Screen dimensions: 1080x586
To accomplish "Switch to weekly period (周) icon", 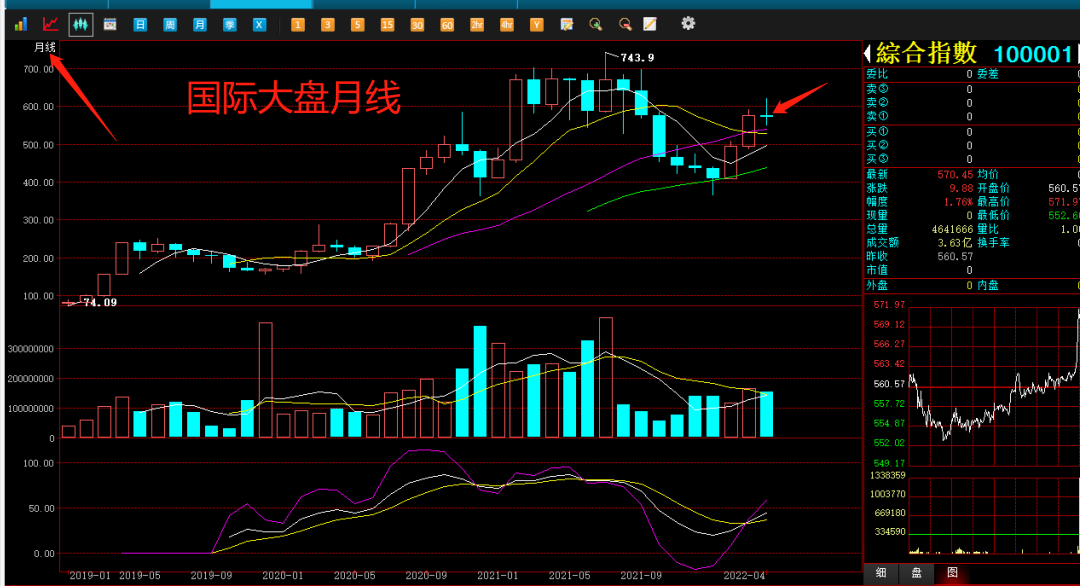I will [169, 25].
